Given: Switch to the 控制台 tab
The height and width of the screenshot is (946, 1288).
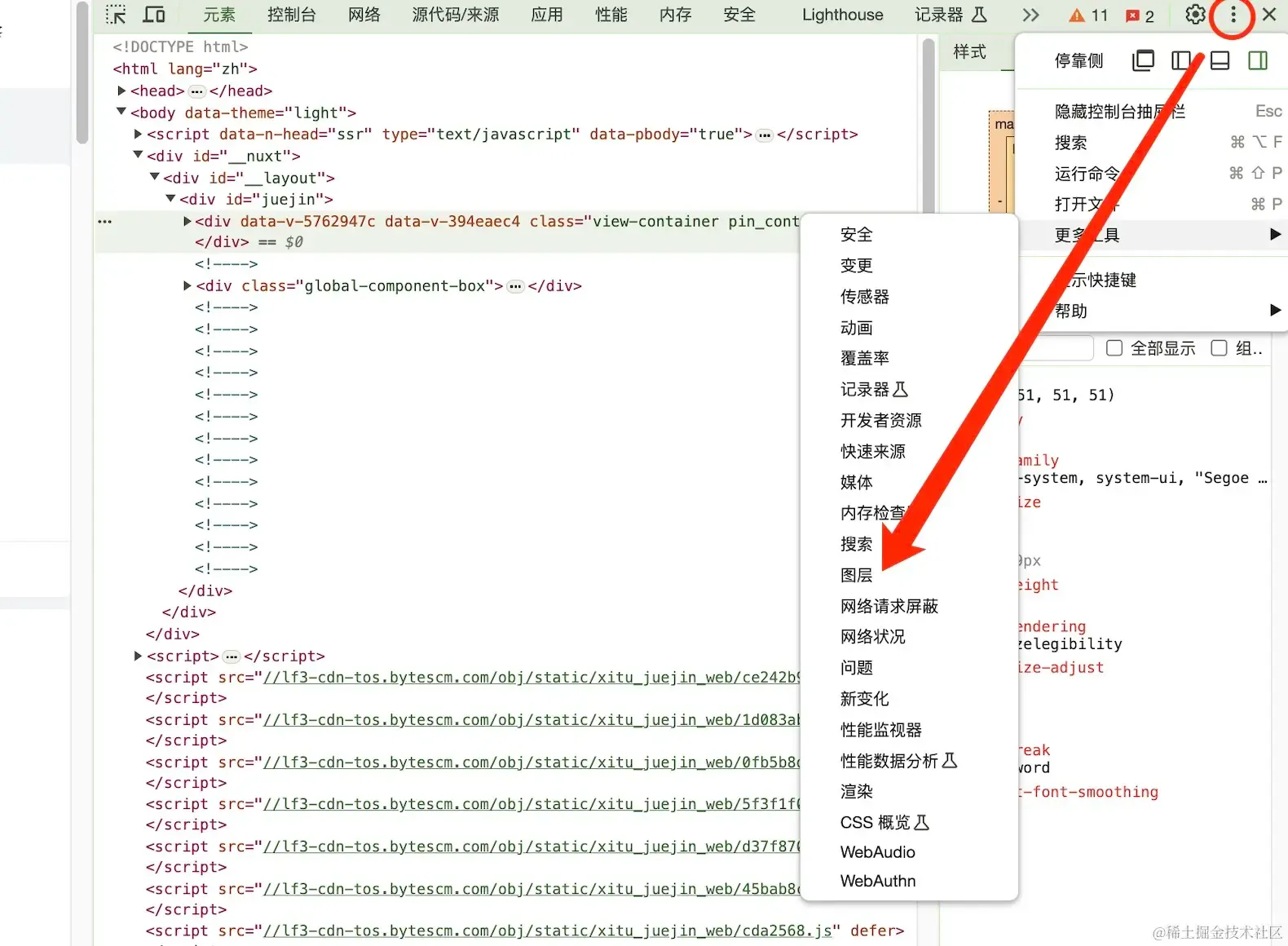Looking at the screenshot, I should (x=292, y=15).
